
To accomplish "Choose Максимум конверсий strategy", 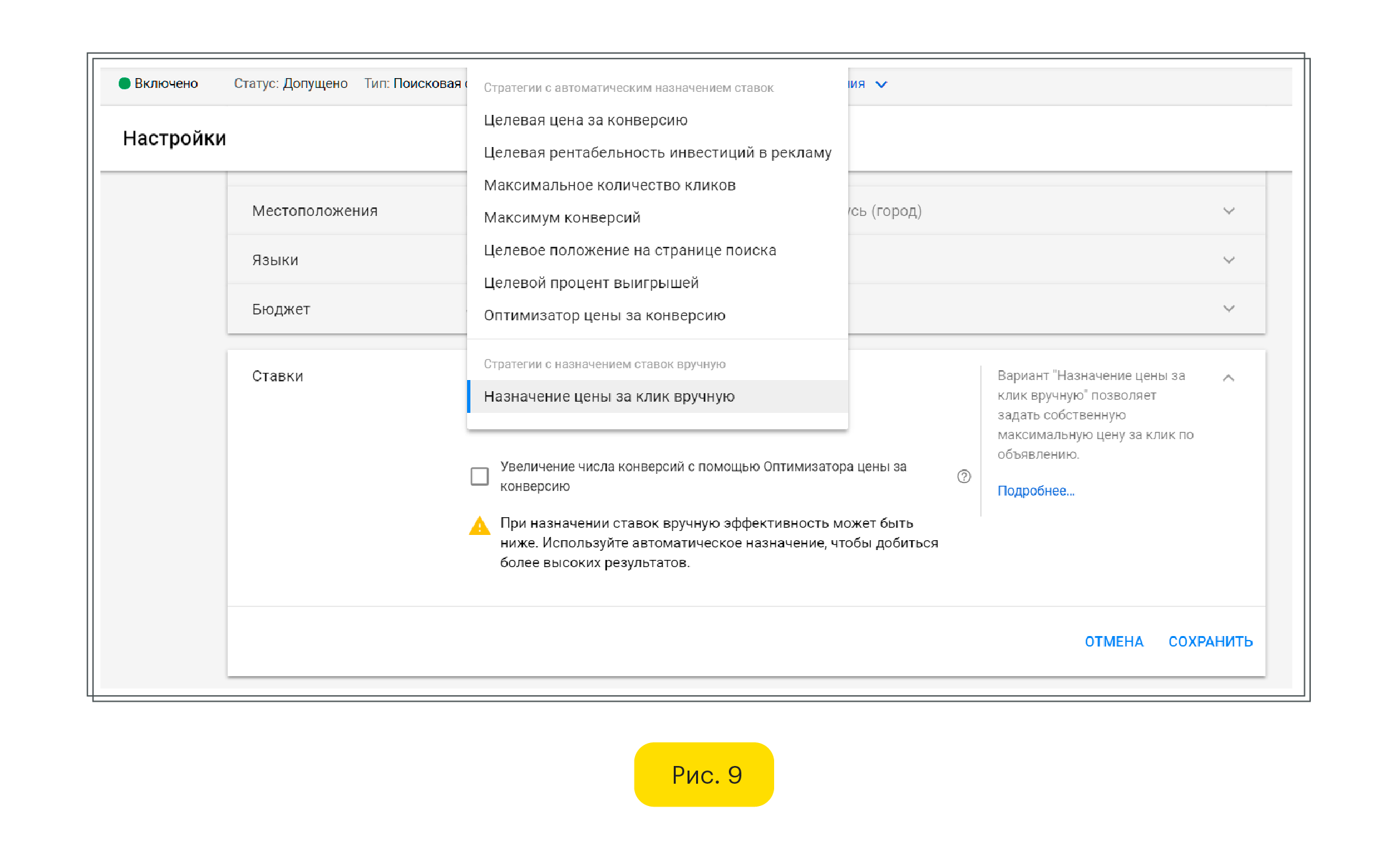I will point(562,218).
